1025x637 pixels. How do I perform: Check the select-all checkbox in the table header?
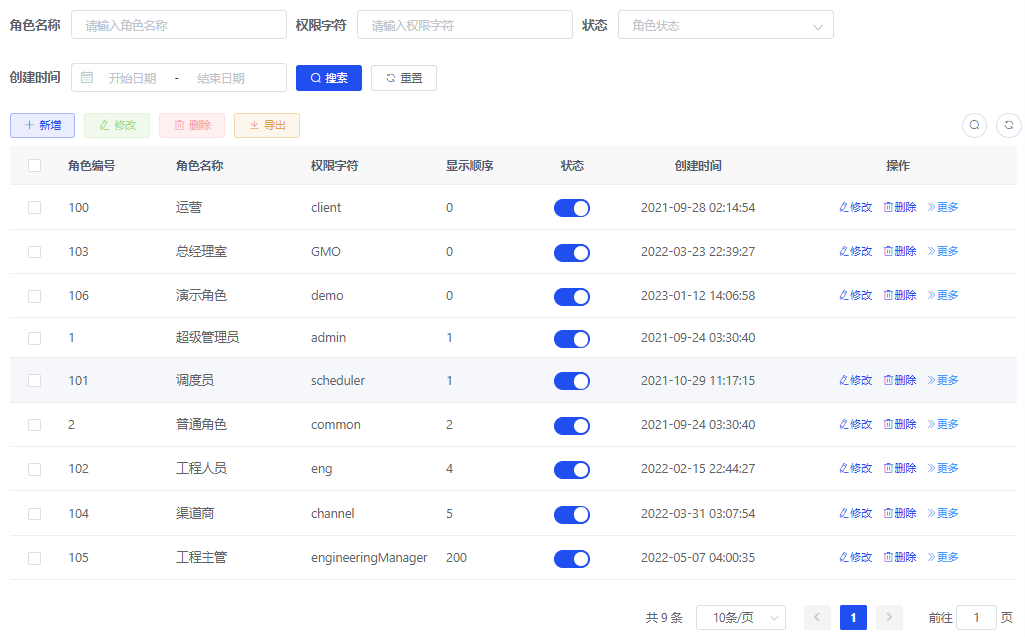tap(35, 166)
